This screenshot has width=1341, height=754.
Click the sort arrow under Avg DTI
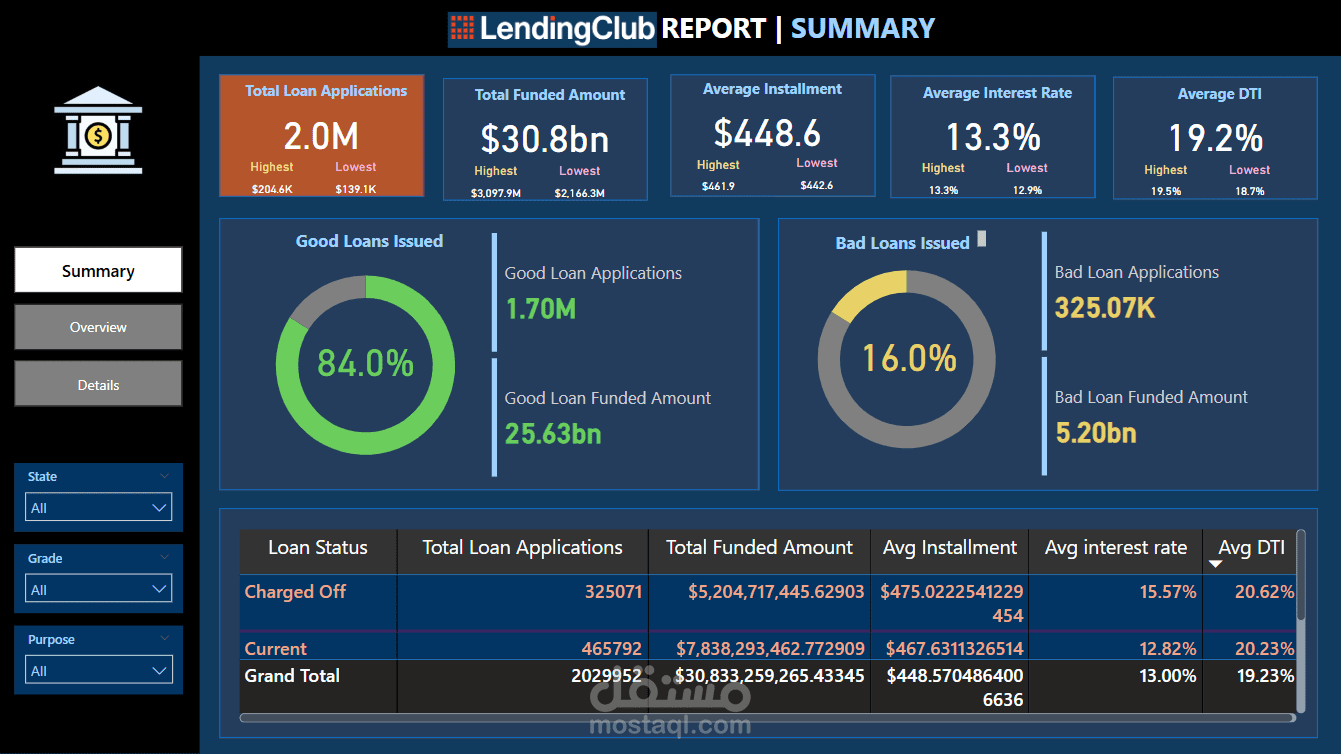click(1216, 565)
